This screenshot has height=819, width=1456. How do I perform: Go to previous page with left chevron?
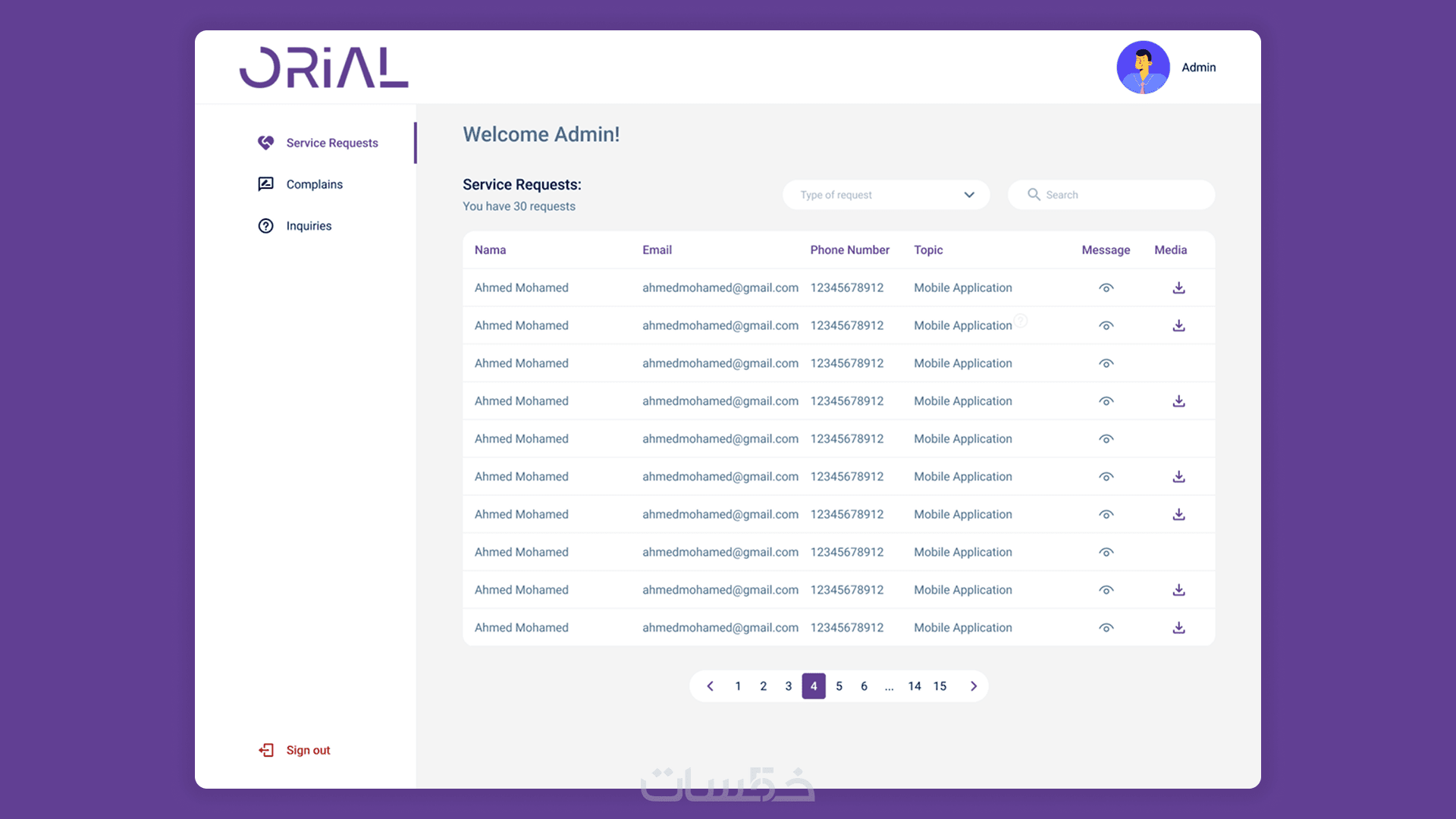pos(710,686)
